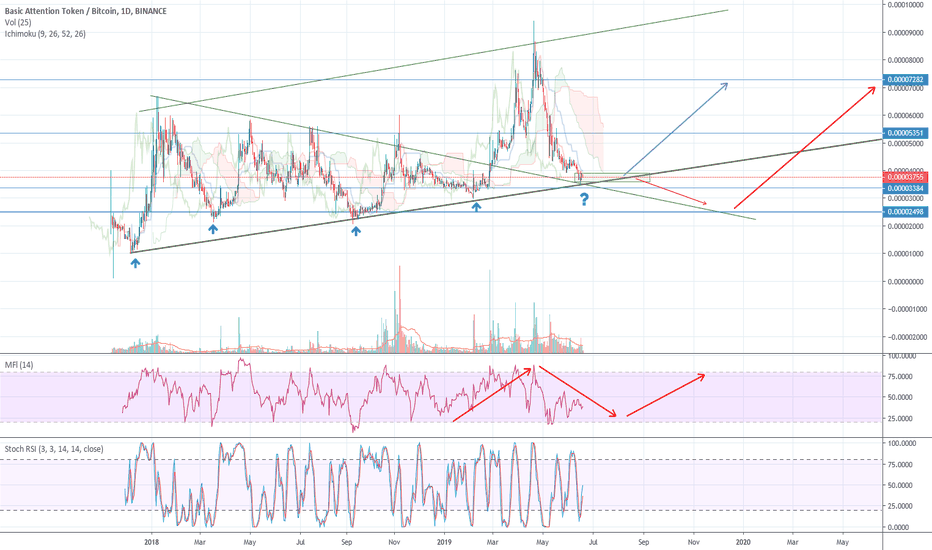Viewport: 932px width, 550px height.
Task: Click the 2020 label on the time axis
Action: coord(743,542)
